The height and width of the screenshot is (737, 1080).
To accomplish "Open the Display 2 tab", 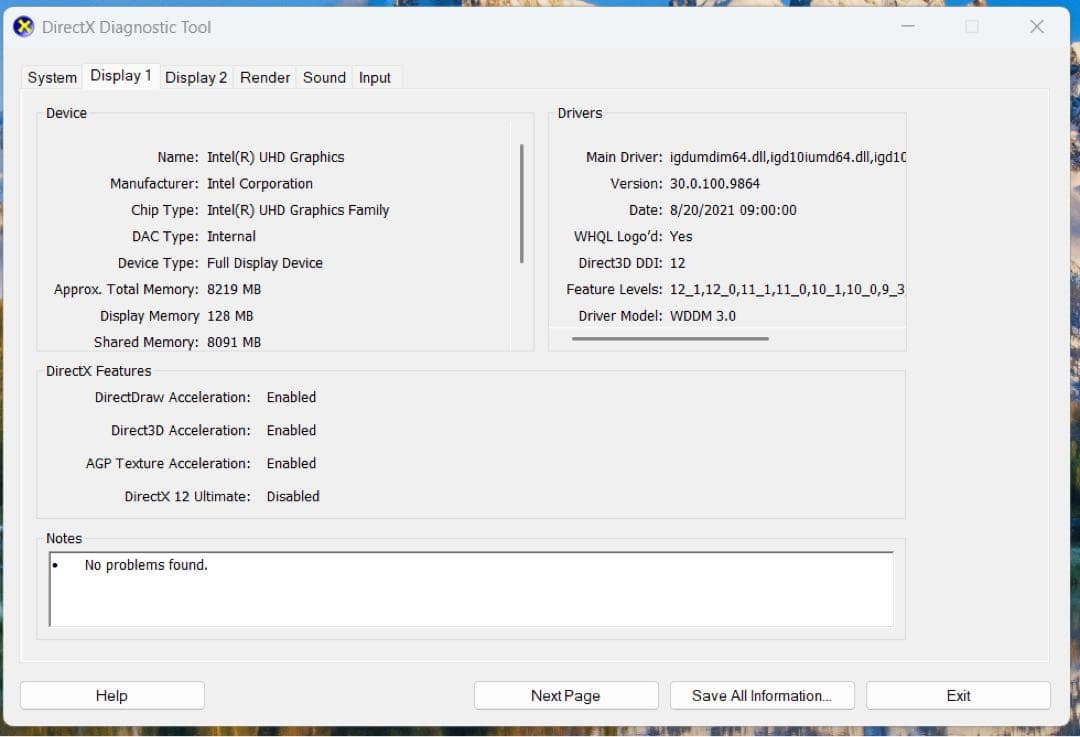I will (196, 77).
